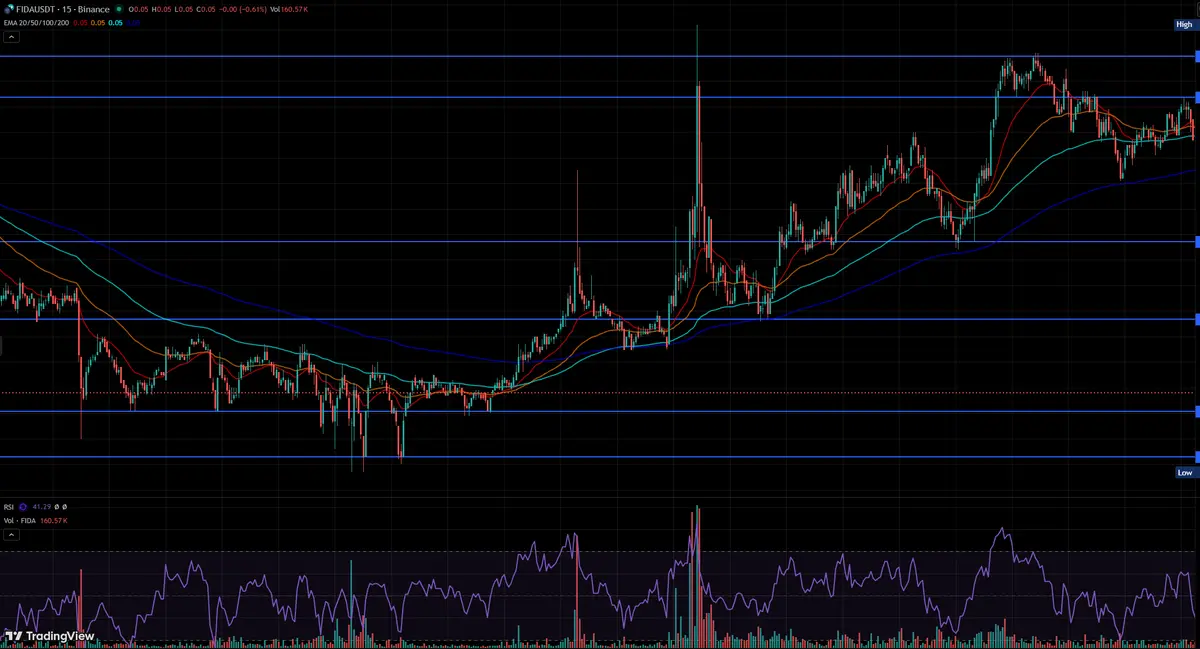The height and width of the screenshot is (649, 1200).
Task: Open the FIDAUSDT · 15 · Binance symbol title
Action: coord(63,9)
